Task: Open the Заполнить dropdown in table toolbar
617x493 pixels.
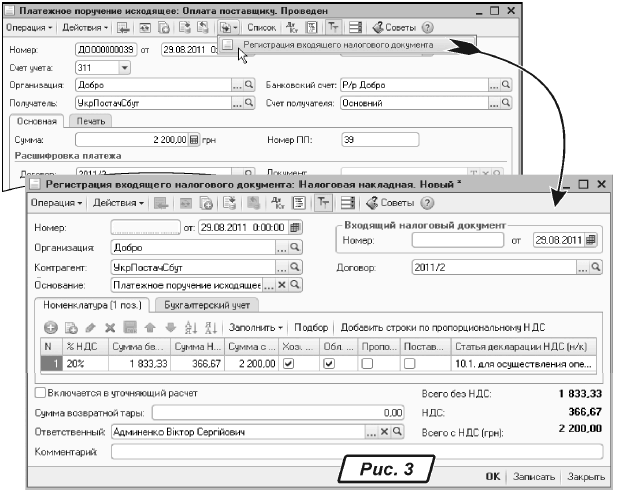Action: click(x=258, y=327)
